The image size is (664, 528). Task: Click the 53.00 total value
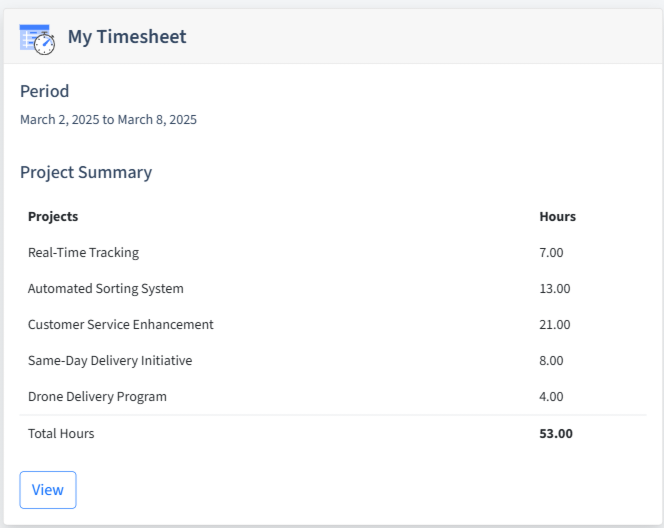point(556,433)
